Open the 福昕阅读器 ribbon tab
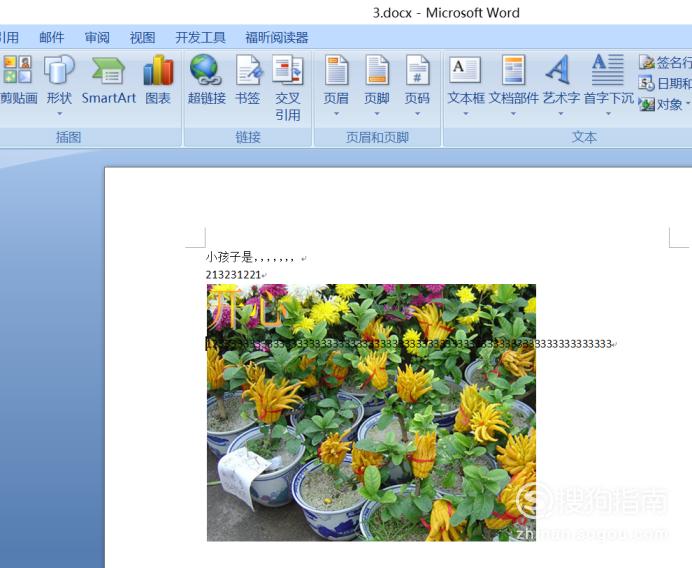Screen dimensions: 692x568 [277, 38]
